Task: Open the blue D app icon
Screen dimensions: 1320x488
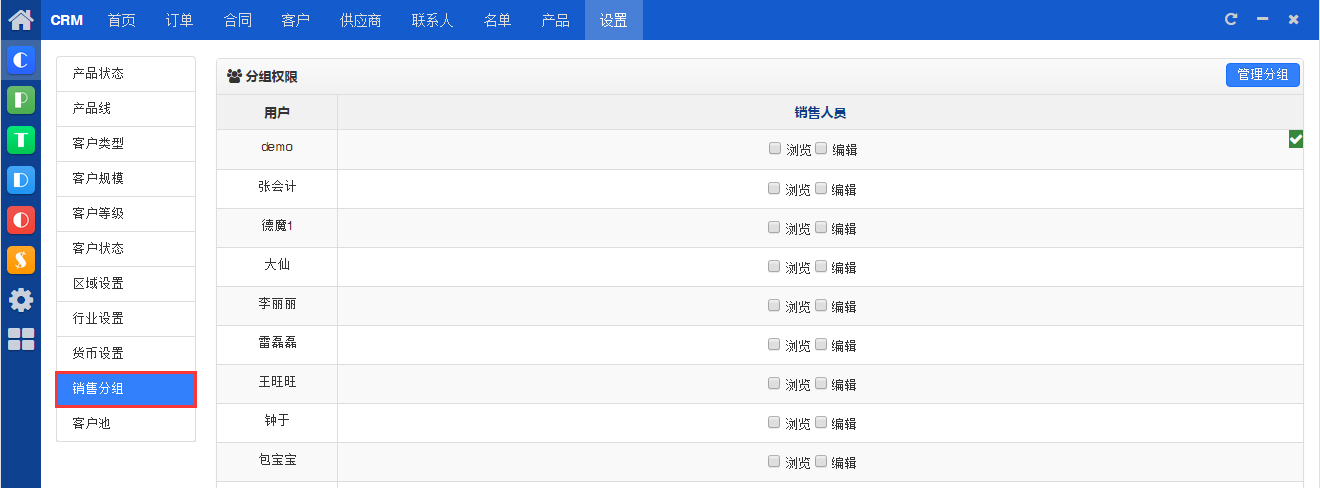Action: [x=21, y=180]
